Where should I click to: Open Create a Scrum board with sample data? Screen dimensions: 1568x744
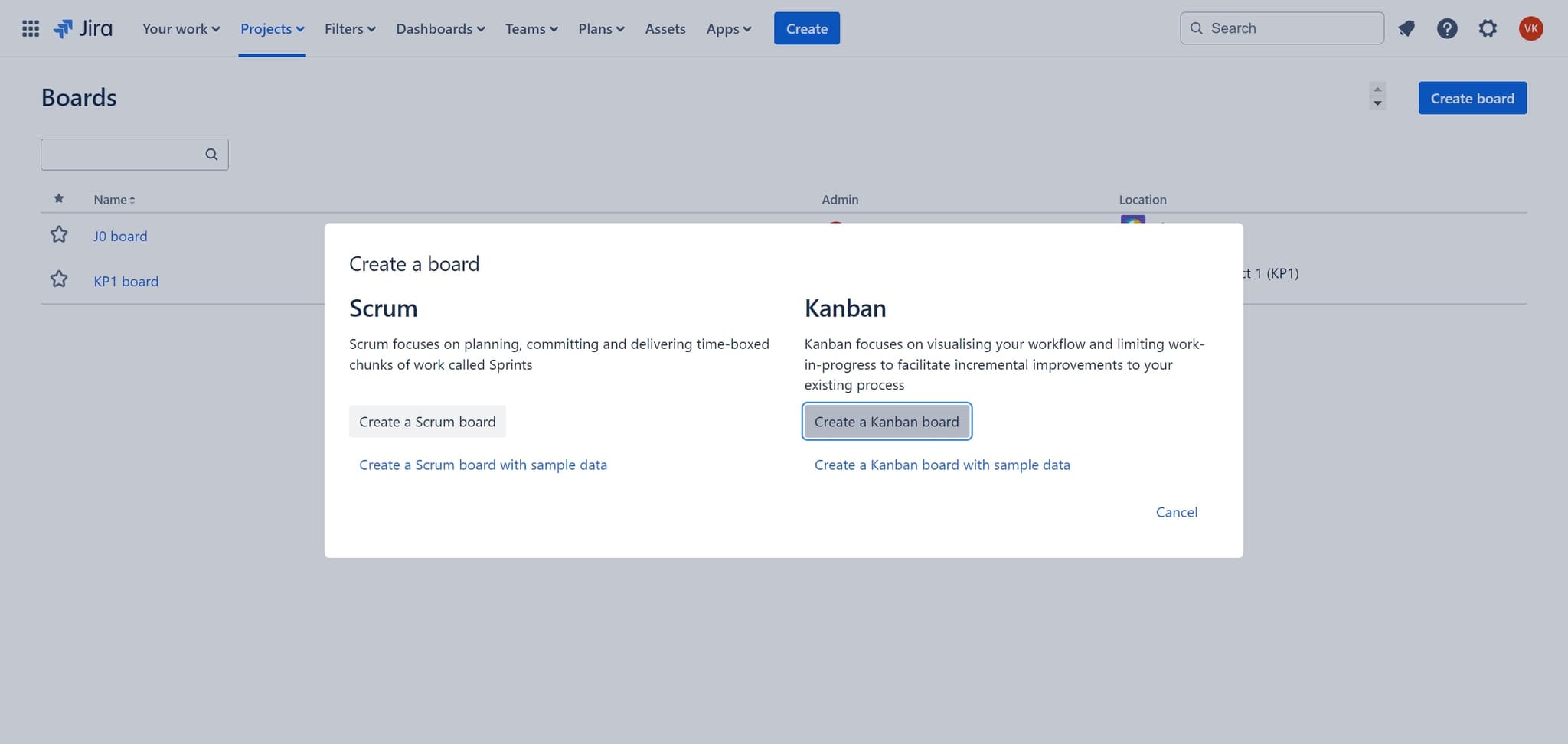[483, 465]
